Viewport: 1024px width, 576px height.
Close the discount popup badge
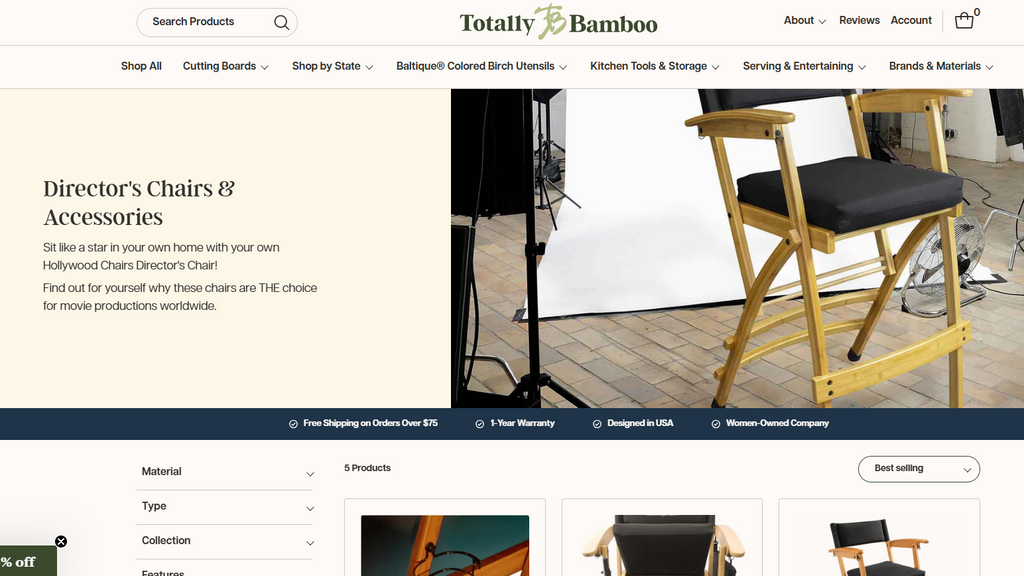tap(61, 541)
